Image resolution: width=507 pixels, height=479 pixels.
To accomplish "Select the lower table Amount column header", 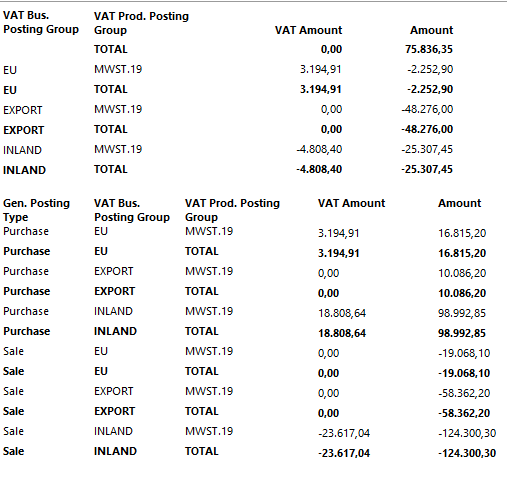I will (x=459, y=203).
